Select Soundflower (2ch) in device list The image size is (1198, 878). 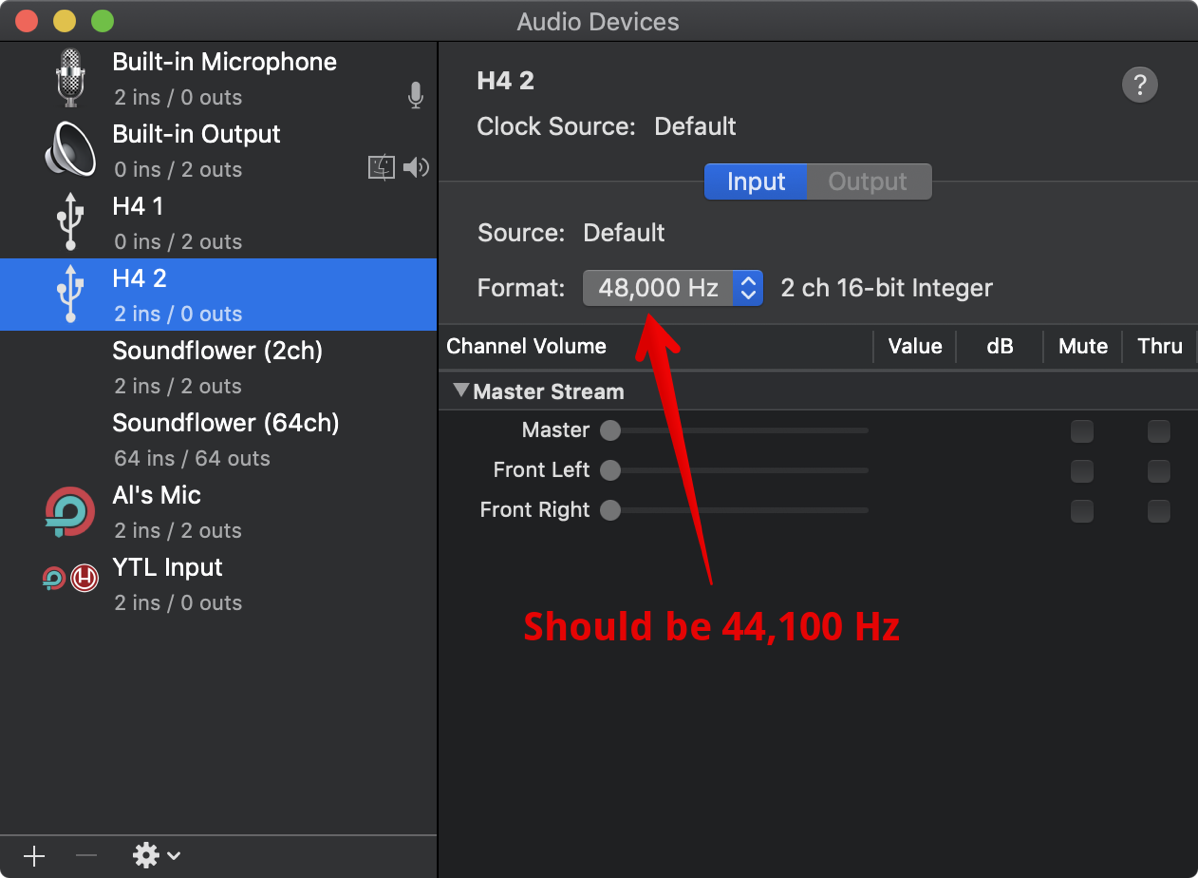point(217,367)
